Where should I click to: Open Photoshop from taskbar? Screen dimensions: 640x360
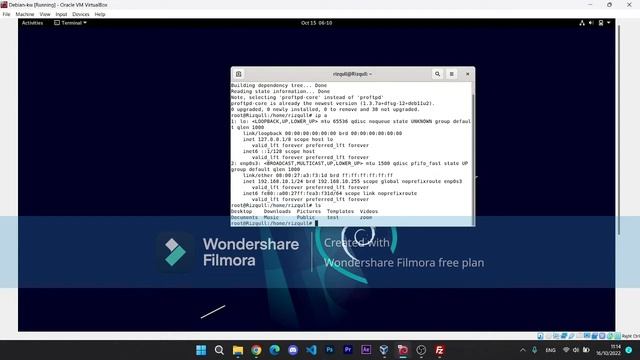(x=329, y=350)
